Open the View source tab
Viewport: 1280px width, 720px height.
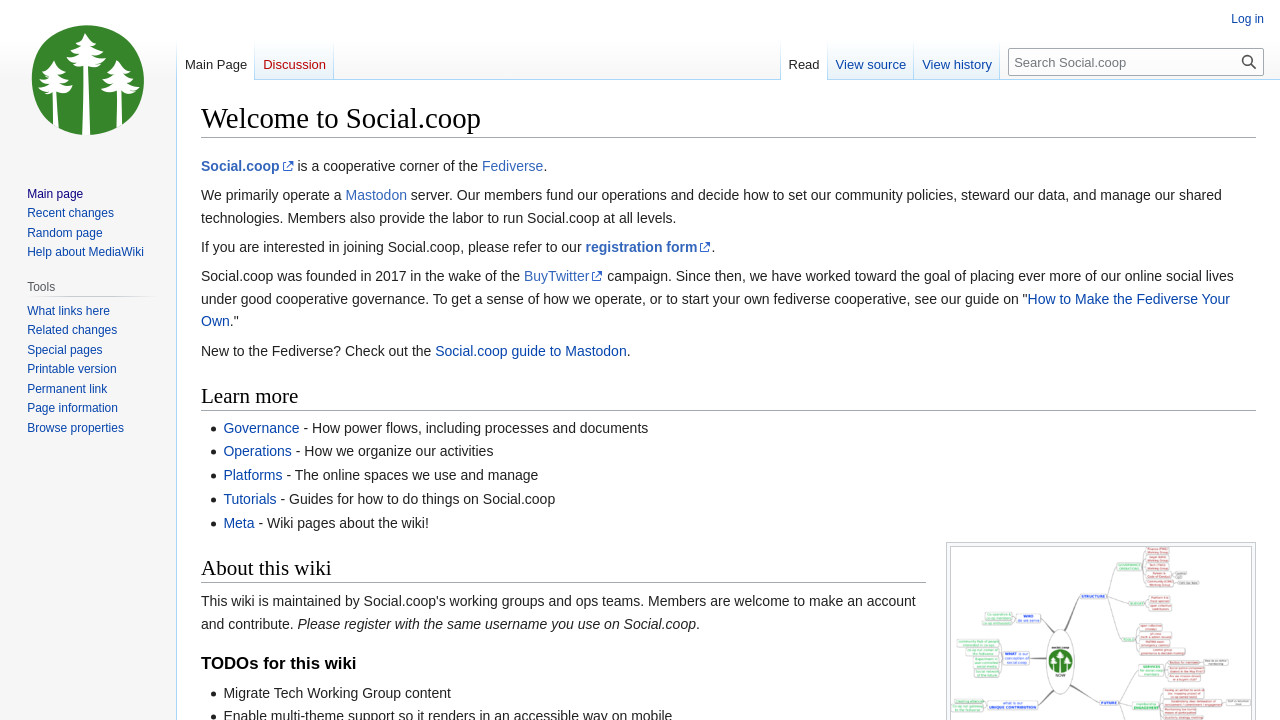click(870, 65)
